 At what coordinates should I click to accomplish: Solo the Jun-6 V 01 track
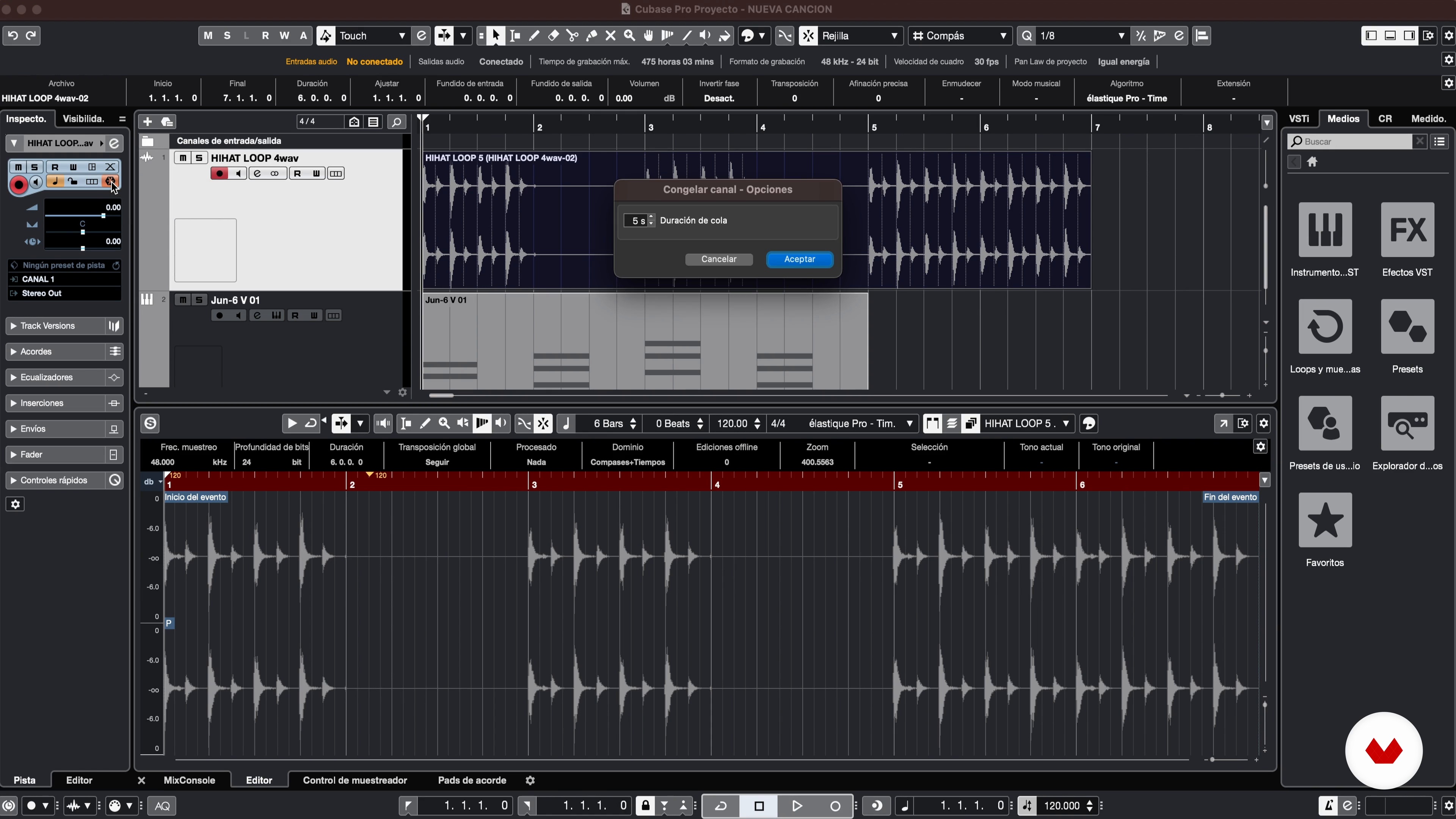pyautogui.click(x=199, y=300)
